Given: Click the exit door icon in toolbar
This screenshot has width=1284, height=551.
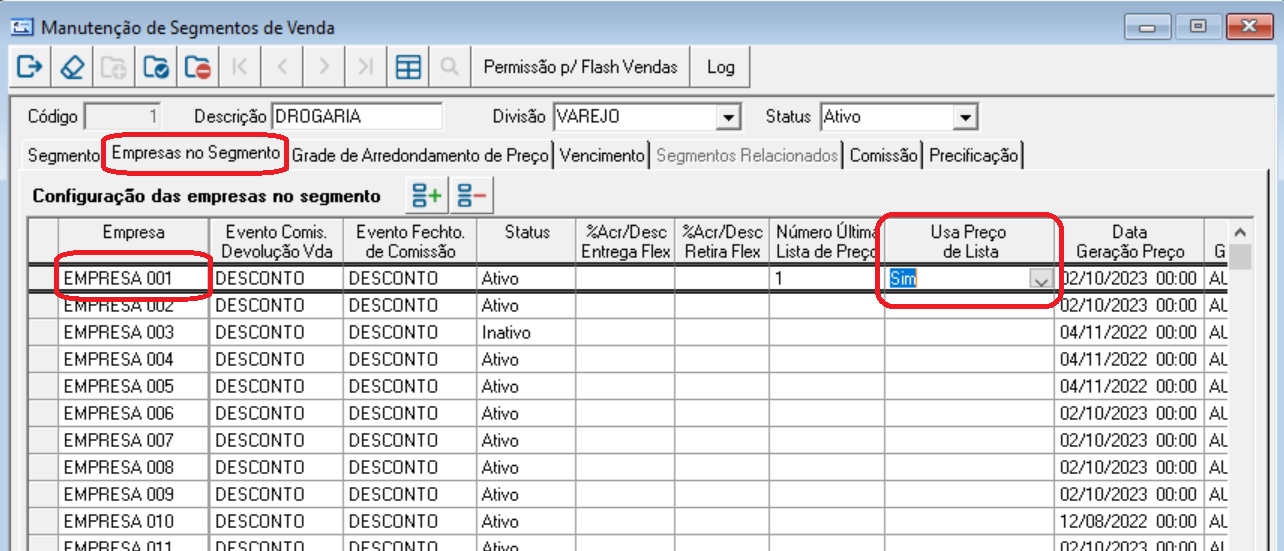Looking at the screenshot, I should coord(30,67).
